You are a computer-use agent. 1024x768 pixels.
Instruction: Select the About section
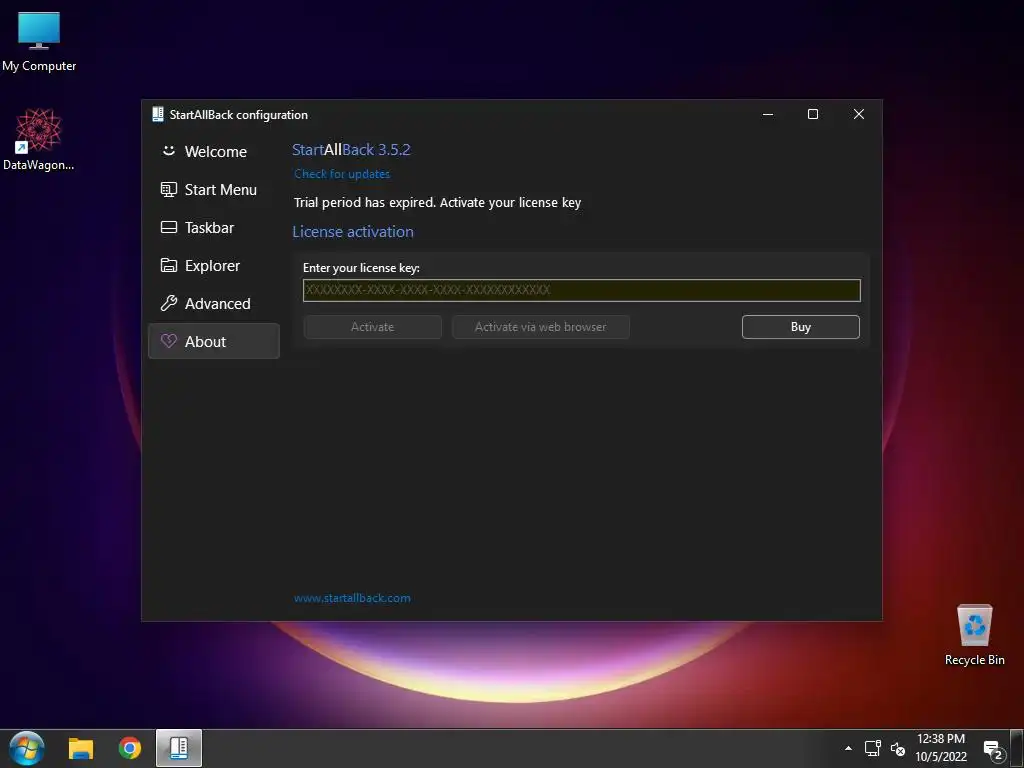[x=214, y=341]
